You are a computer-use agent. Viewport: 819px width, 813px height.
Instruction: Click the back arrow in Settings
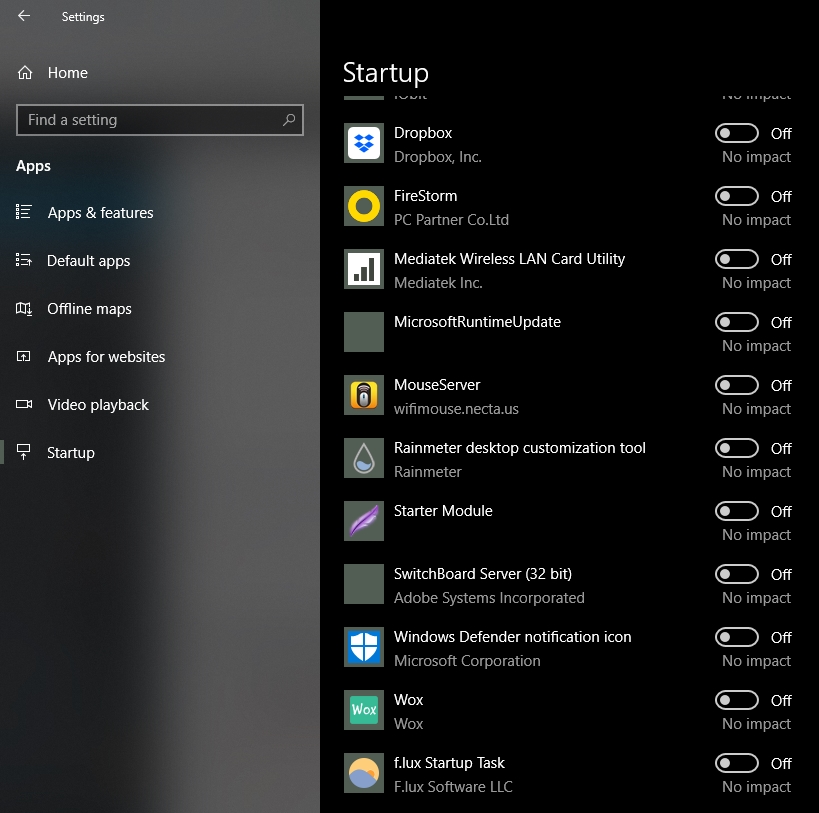tap(24, 16)
